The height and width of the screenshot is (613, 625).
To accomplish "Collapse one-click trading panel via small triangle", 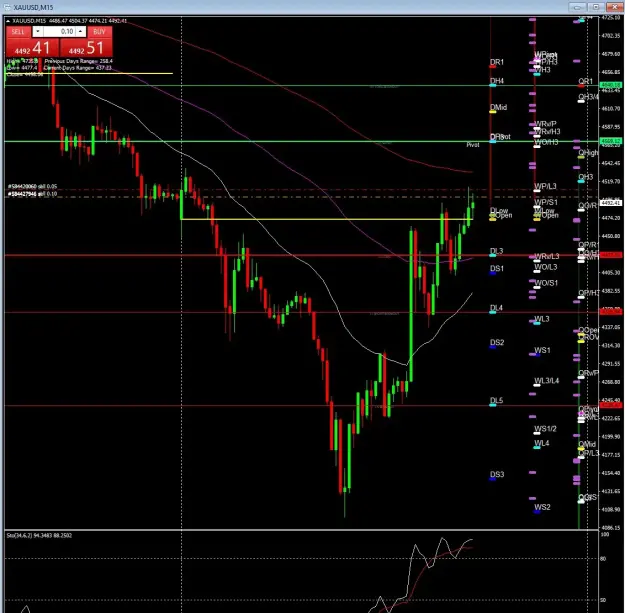I will click(x=8, y=21).
